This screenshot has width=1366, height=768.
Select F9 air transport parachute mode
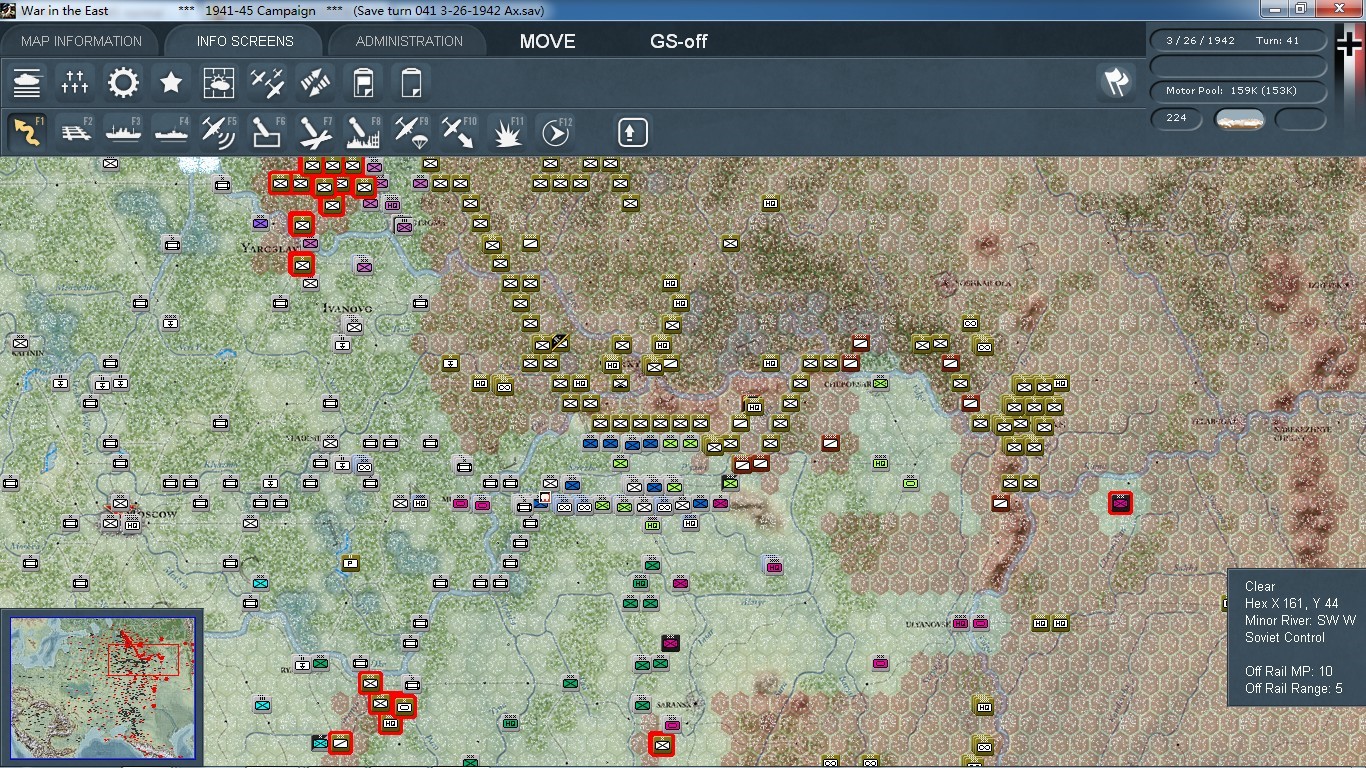coord(411,131)
